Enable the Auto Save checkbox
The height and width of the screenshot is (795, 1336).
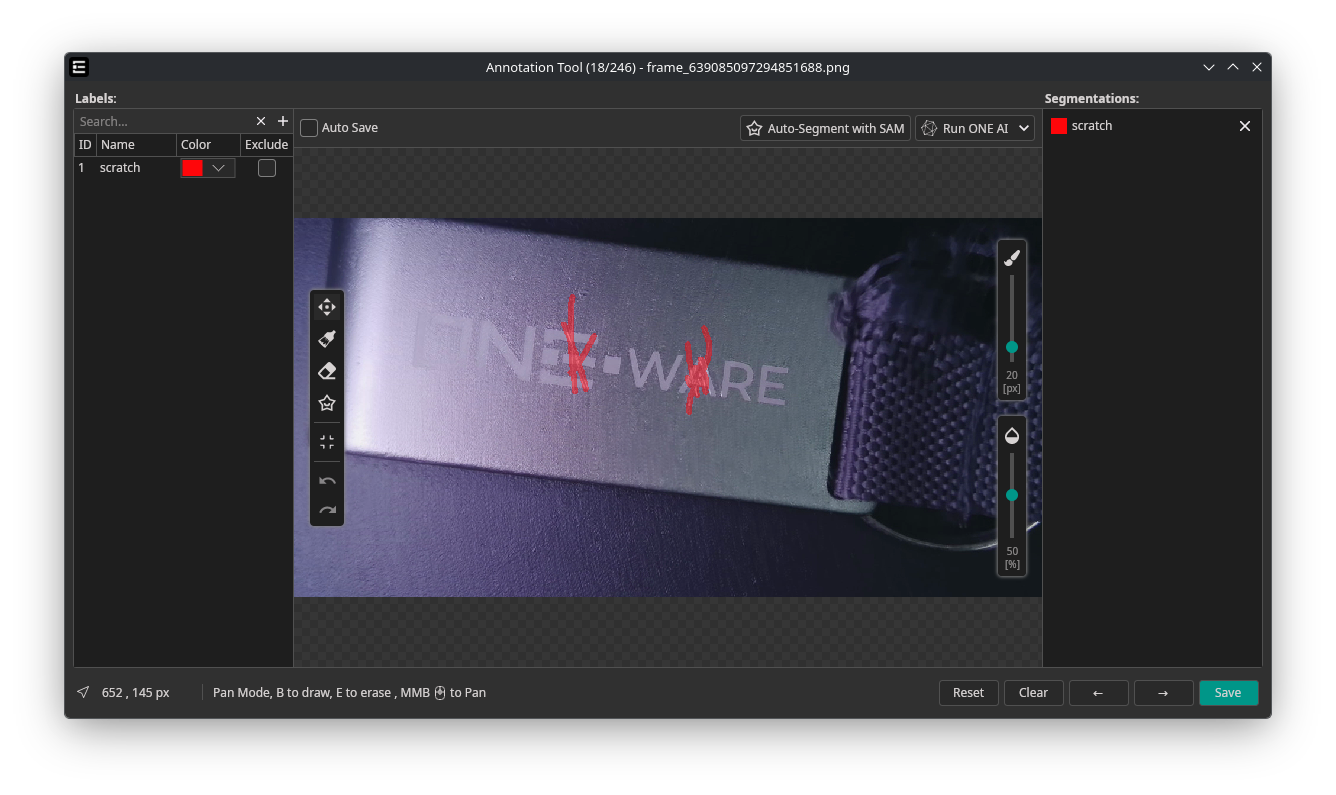[309, 128]
